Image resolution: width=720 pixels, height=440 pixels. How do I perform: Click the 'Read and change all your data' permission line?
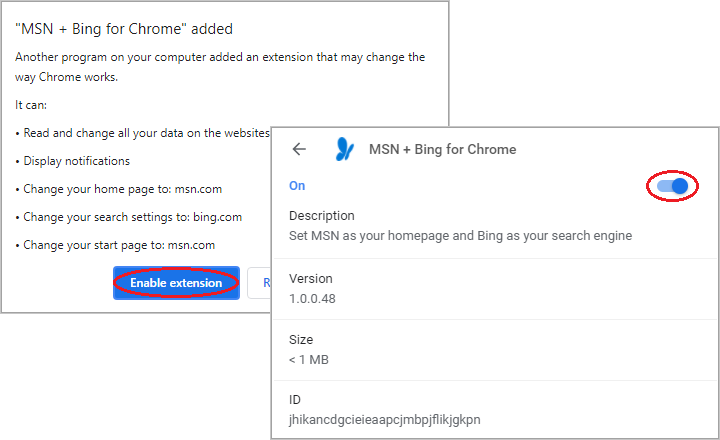pos(146,133)
